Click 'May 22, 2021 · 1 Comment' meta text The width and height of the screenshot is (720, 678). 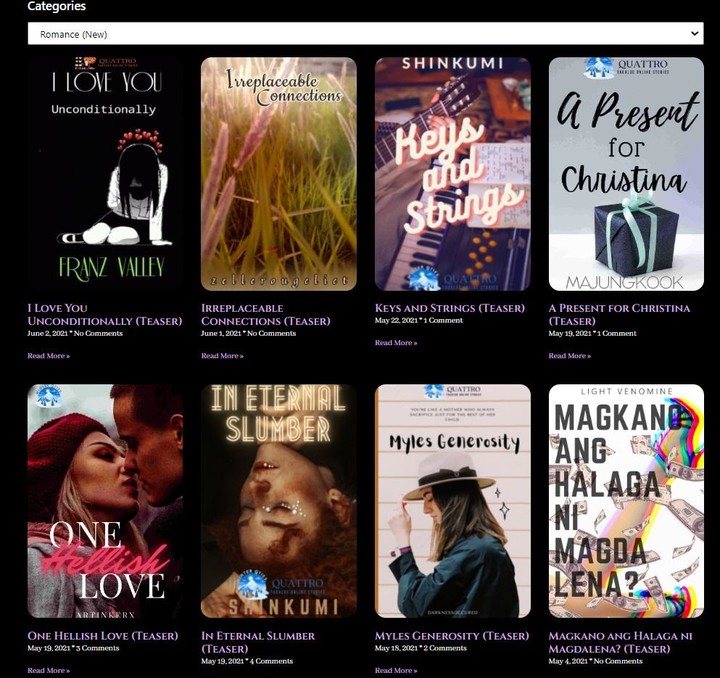419,320
